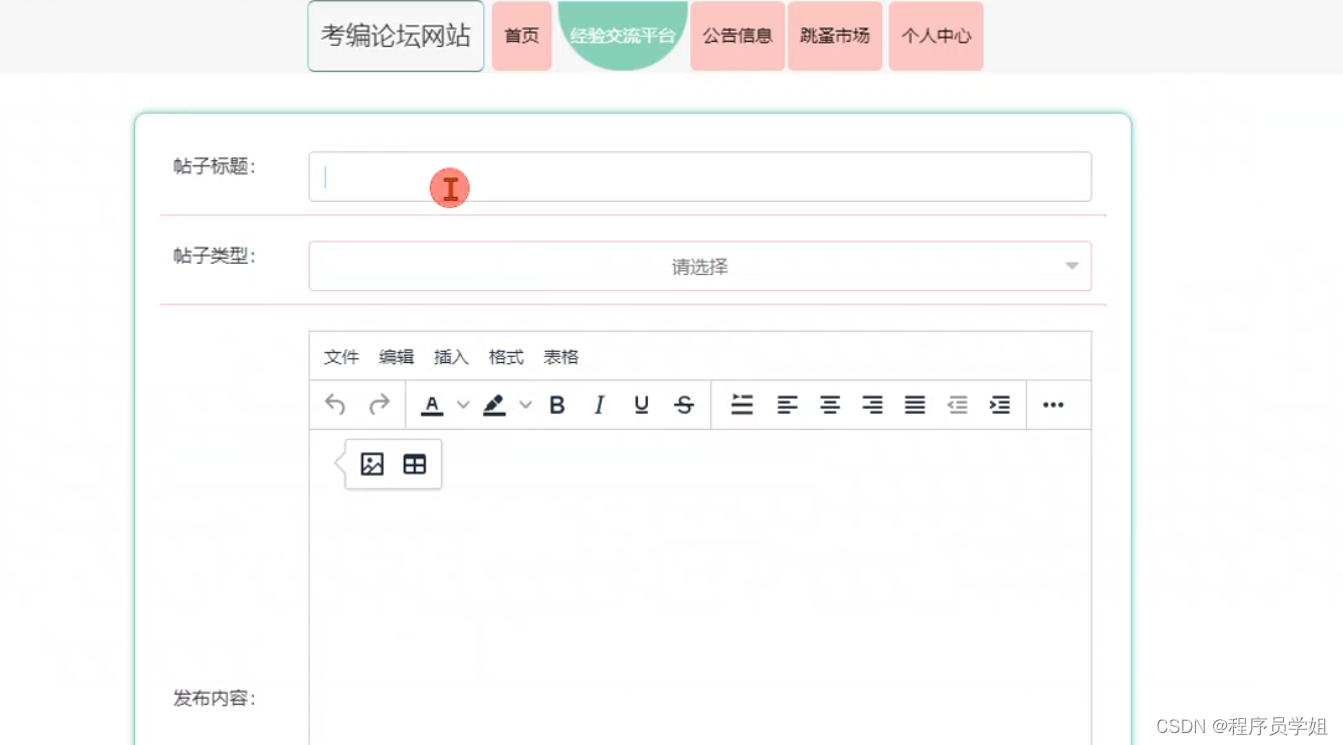Justify the text alignment
The width and height of the screenshot is (1343, 745).
coord(915,405)
